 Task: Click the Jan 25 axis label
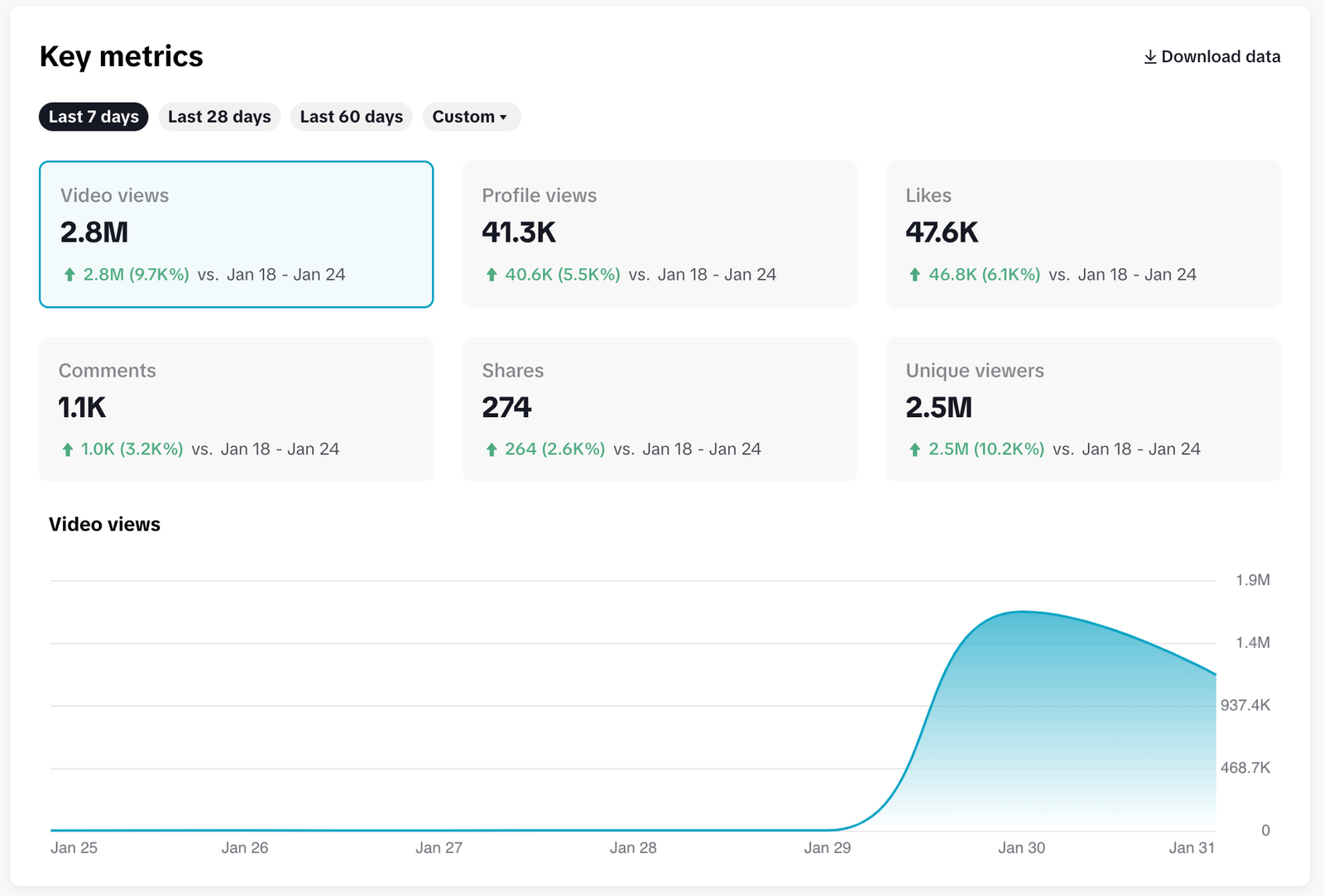(x=74, y=848)
